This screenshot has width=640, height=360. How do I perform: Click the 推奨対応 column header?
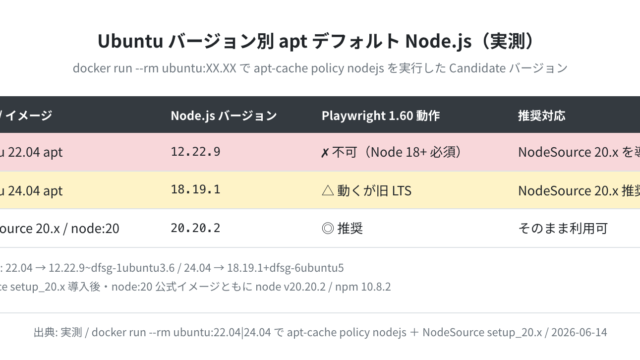tap(542, 116)
